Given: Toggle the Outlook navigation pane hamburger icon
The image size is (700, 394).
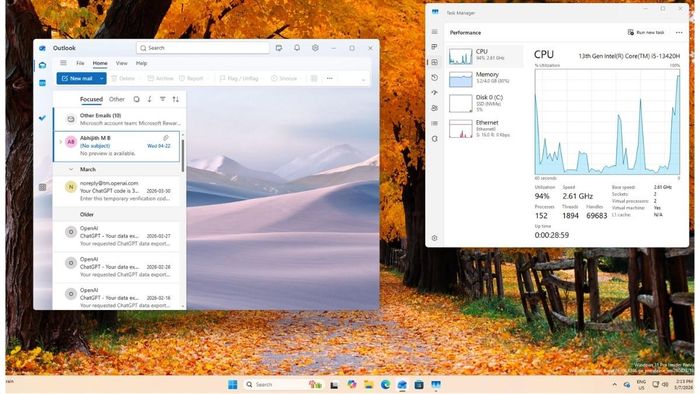Looking at the screenshot, I should 63,63.
